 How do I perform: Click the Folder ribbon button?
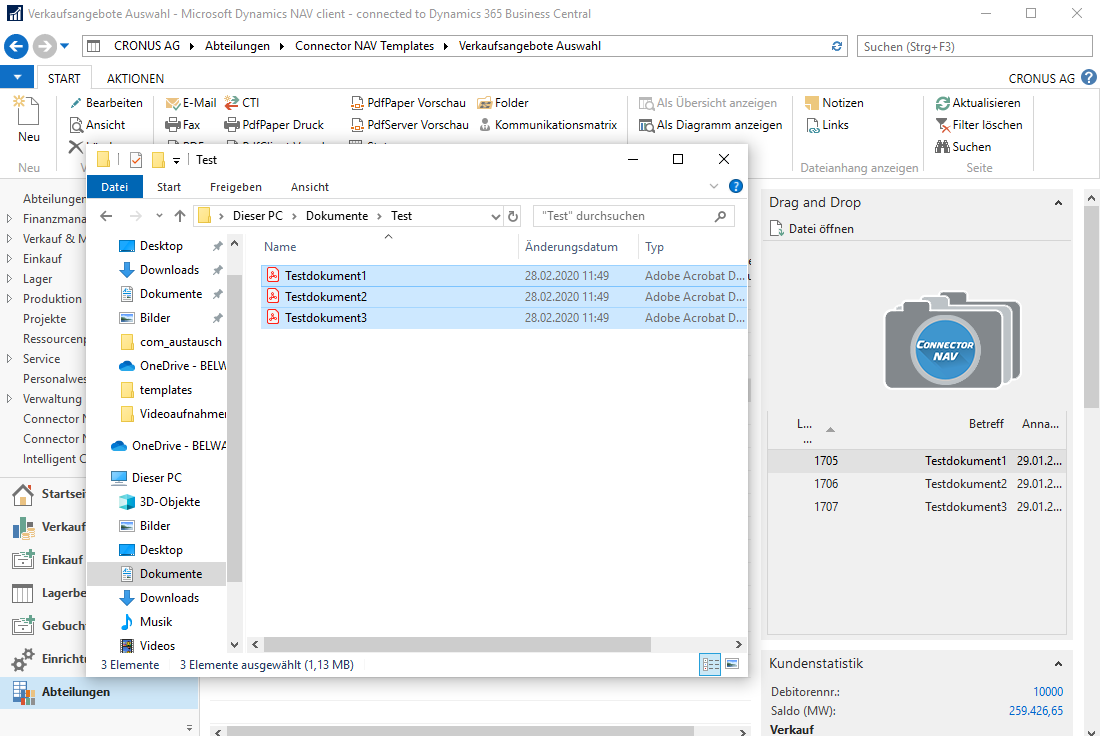click(x=502, y=103)
